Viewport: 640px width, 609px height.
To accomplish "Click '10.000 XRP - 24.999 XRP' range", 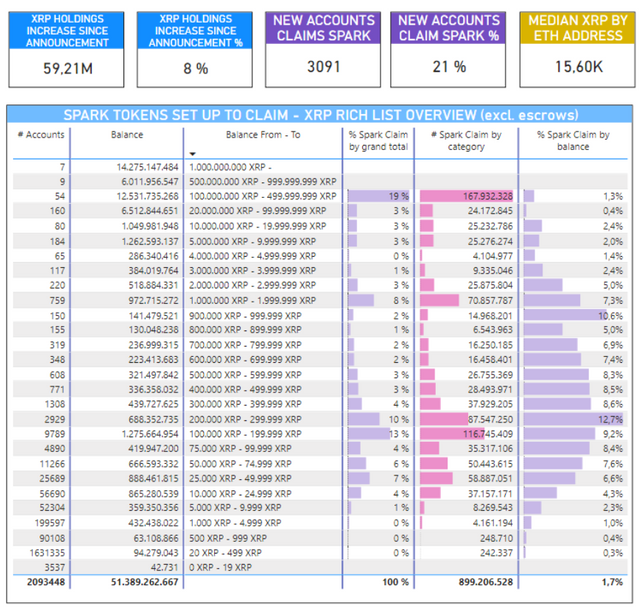I will (x=240, y=494).
